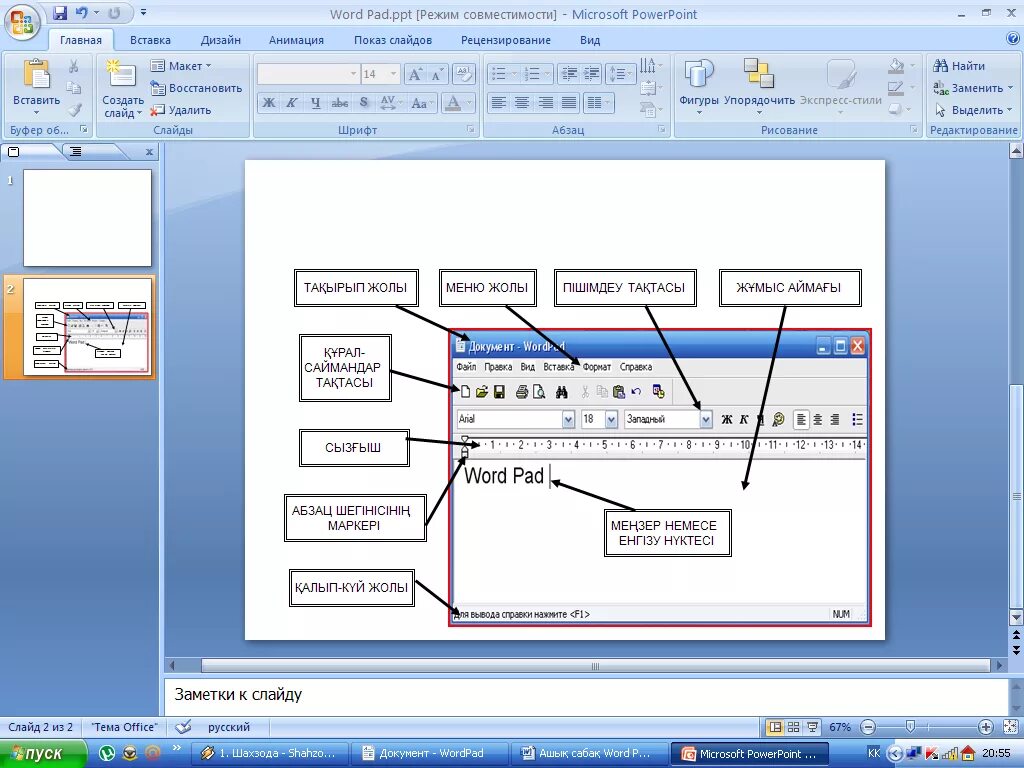1024x768 pixels.
Task: Click the Вставить paste clipboard icon
Action: point(36,74)
